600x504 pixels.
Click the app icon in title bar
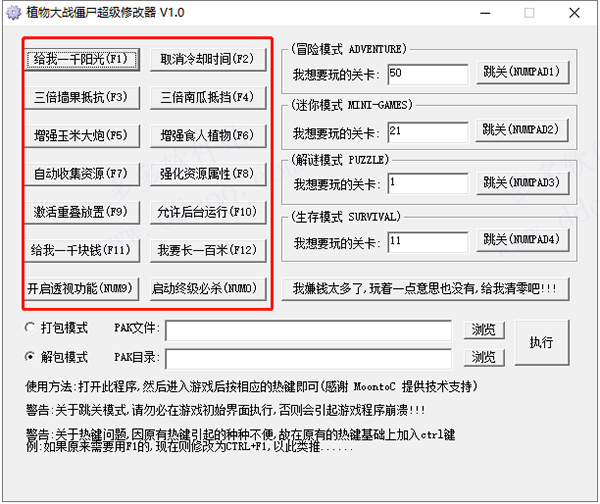pyautogui.click(x=14, y=14)
